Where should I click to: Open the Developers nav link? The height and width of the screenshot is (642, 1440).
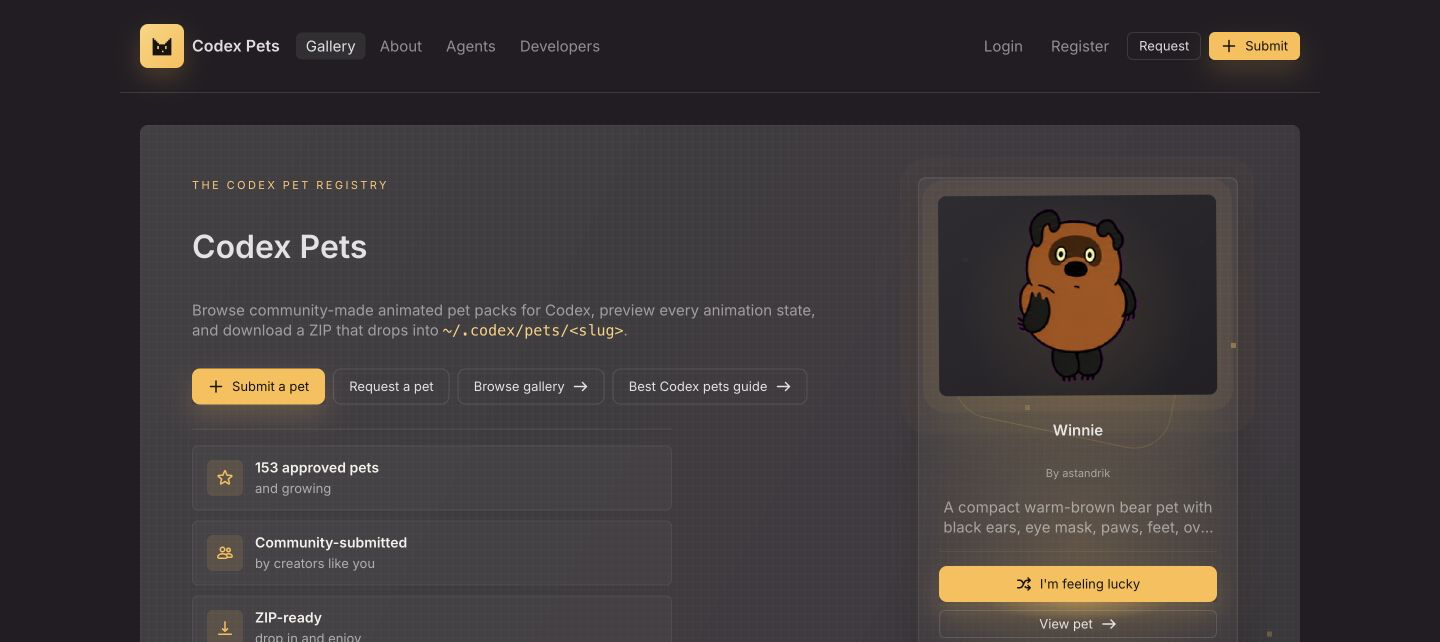tap(560, 46)
